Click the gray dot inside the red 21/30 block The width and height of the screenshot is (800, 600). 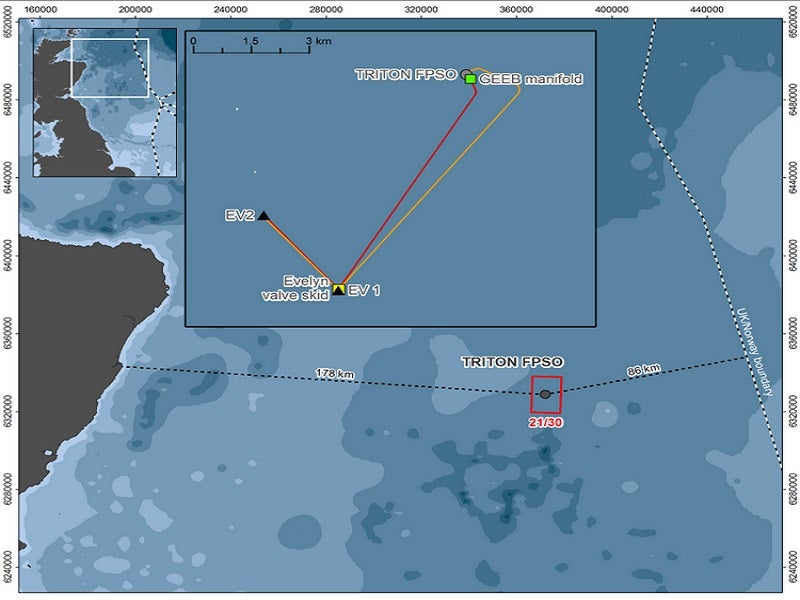[545, 394]
